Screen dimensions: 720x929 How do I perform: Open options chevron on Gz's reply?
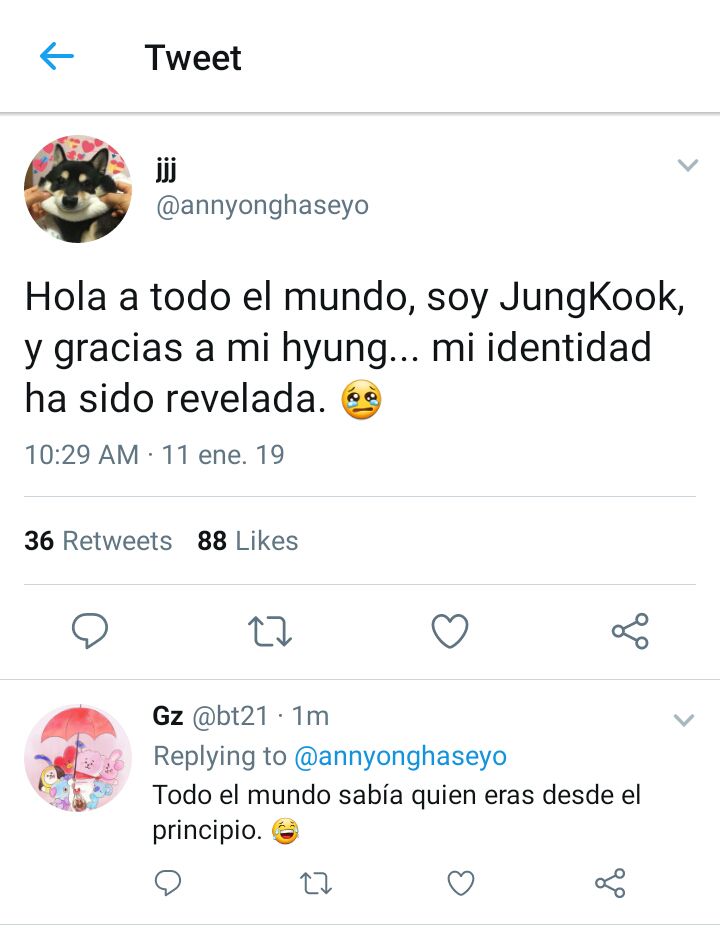tap(684, 720)
